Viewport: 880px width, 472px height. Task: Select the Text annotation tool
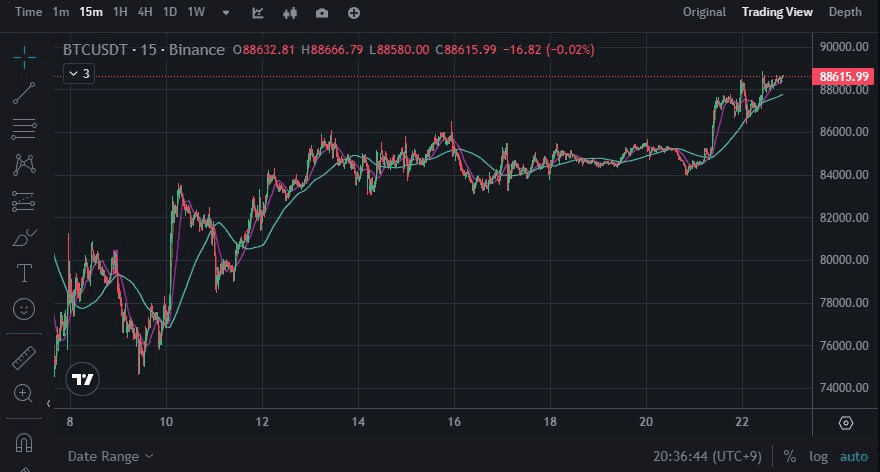click(x=24, y=273)
